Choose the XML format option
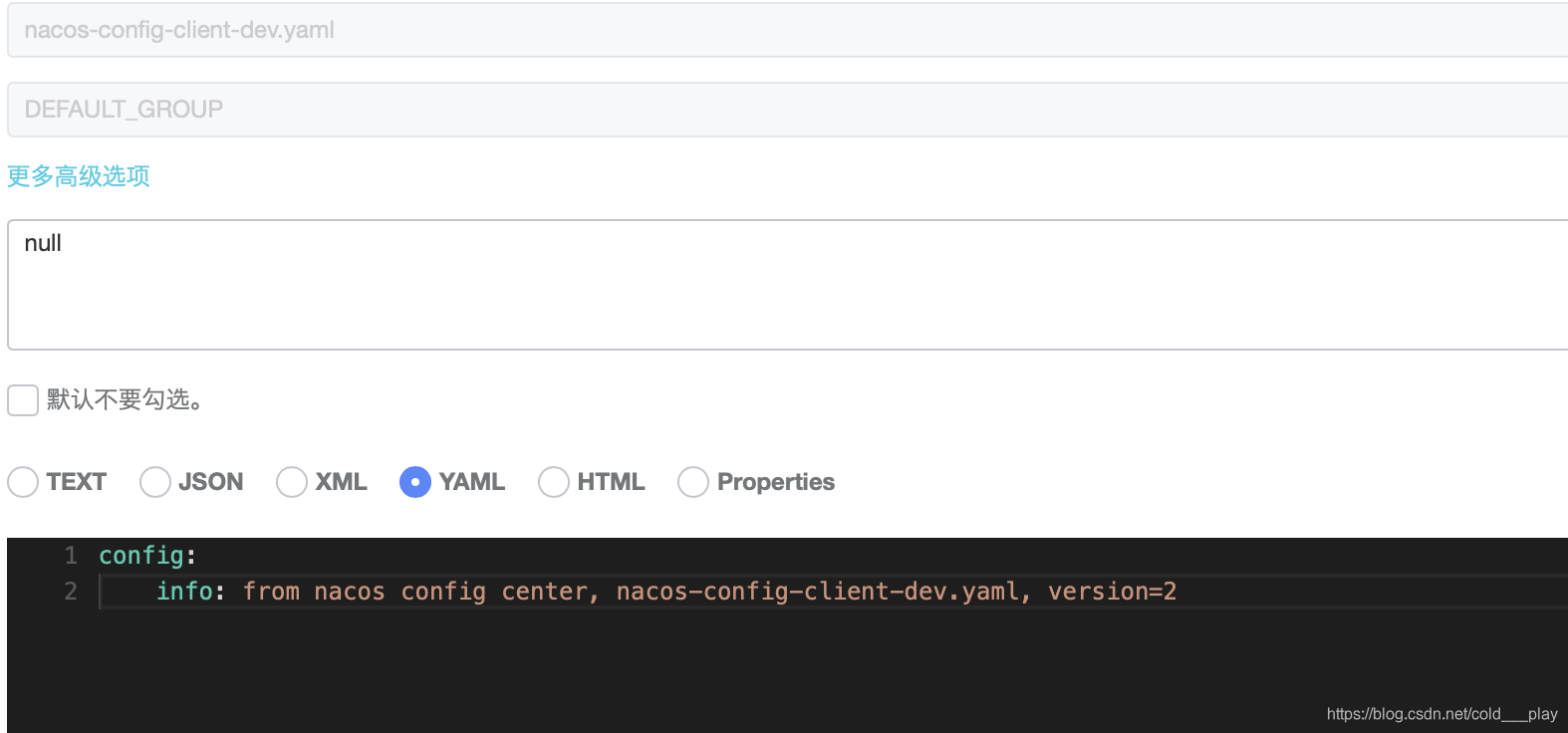1568x733 pixels. pos(292,482)
